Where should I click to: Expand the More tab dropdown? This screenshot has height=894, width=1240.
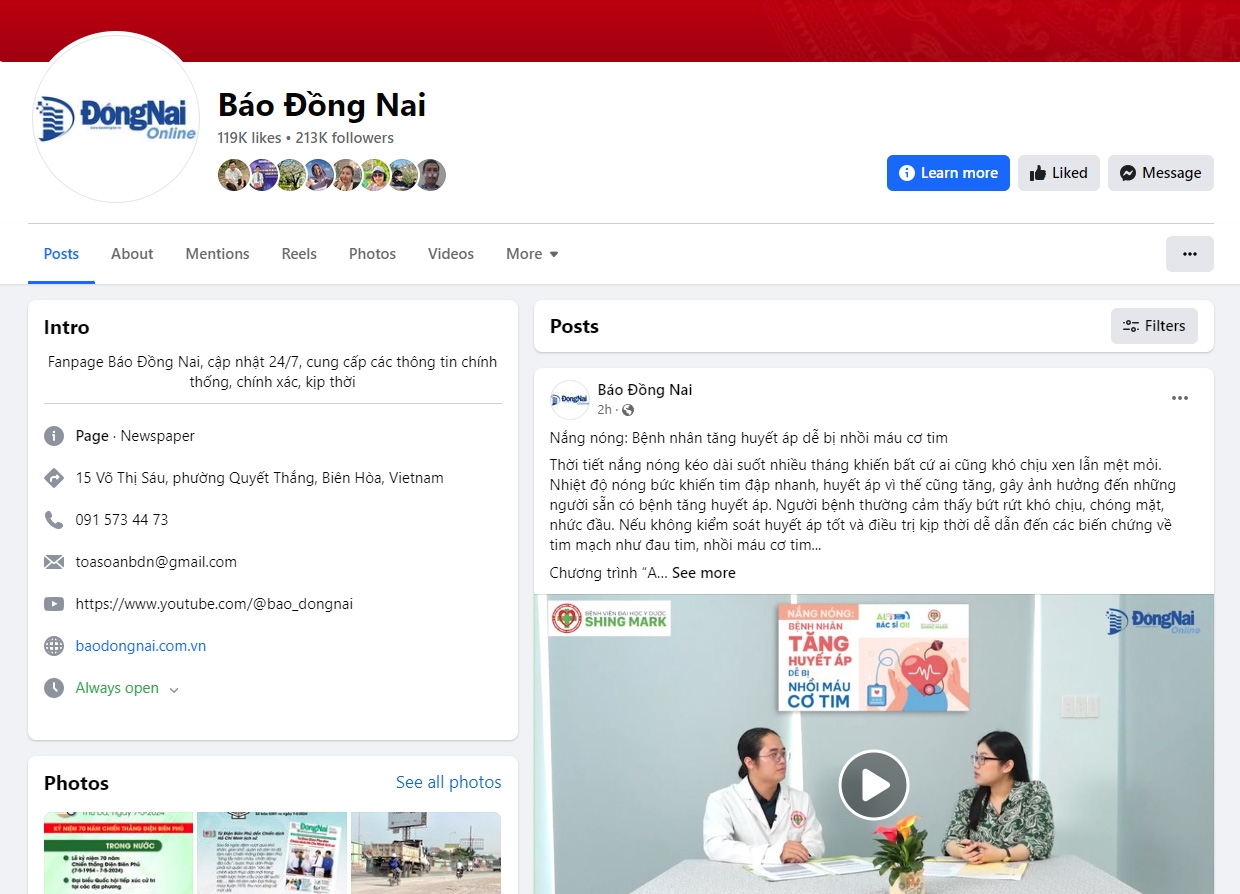click(532, 254)
